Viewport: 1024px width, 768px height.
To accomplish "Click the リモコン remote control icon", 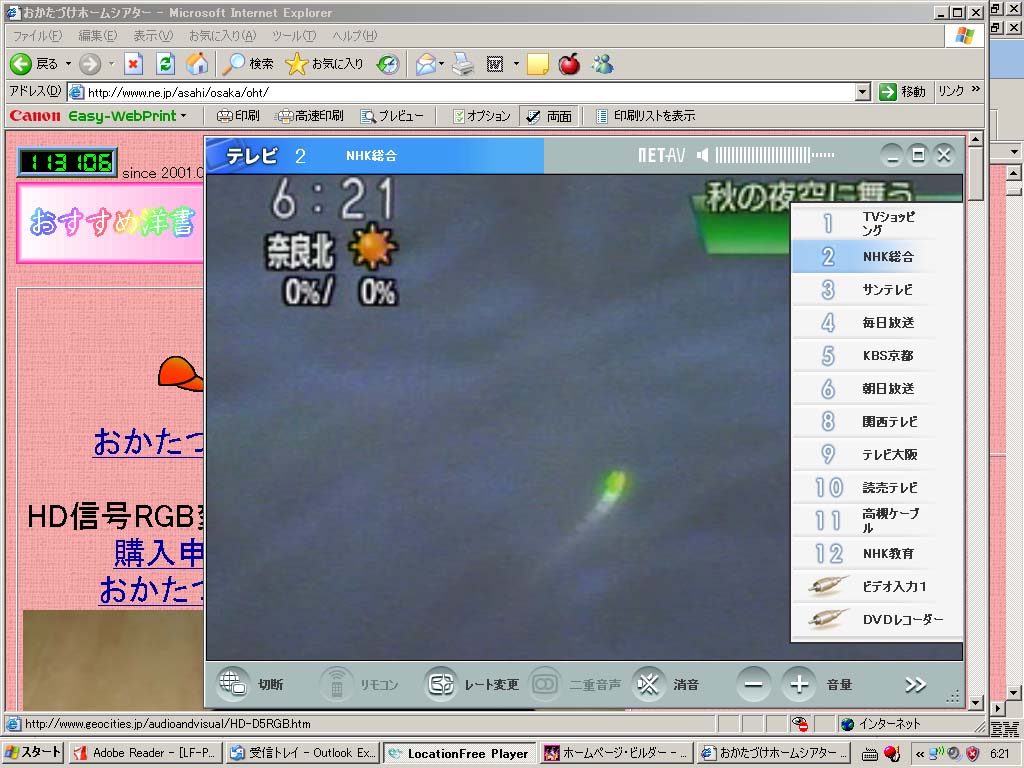I will tap(336, 684).
